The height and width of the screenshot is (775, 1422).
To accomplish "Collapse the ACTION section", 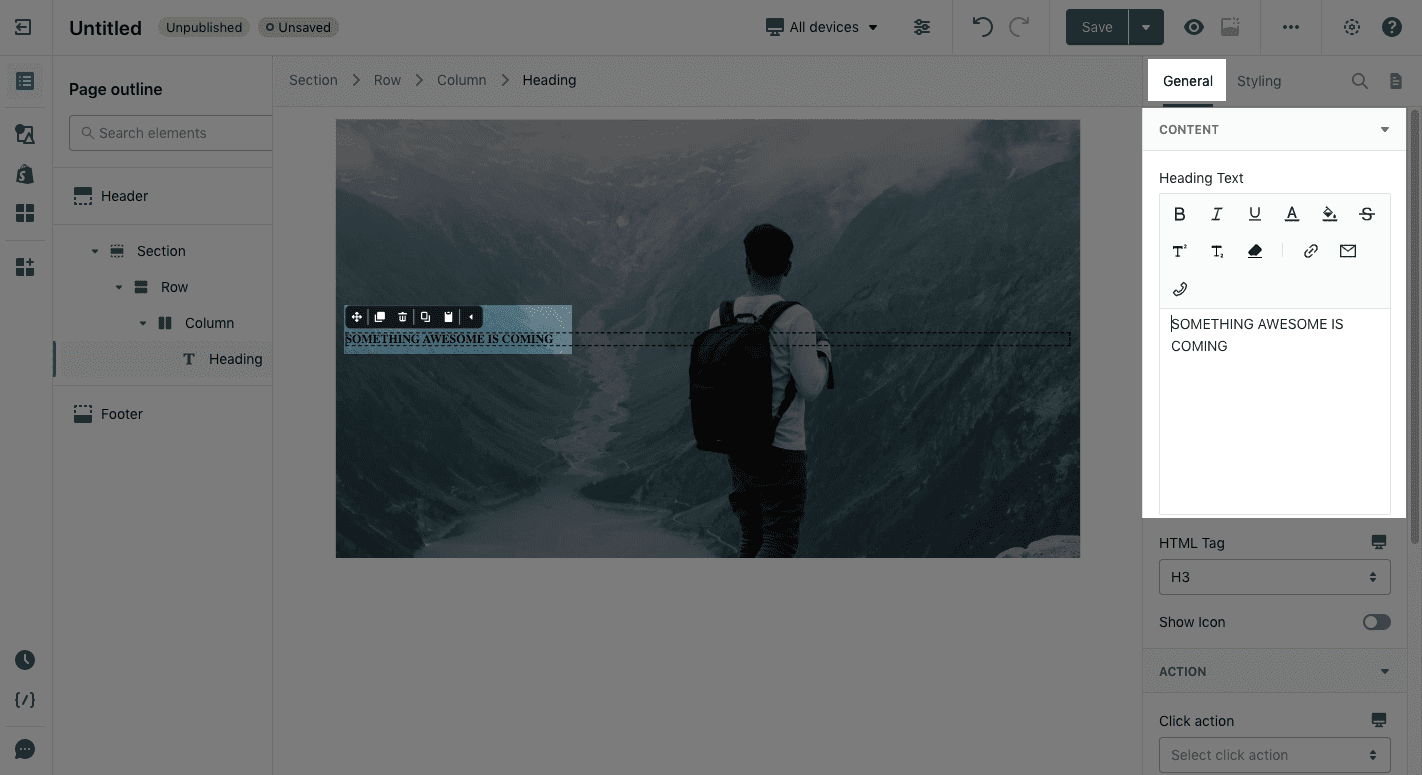I will pyautogui.click(x=1385, y=672).
